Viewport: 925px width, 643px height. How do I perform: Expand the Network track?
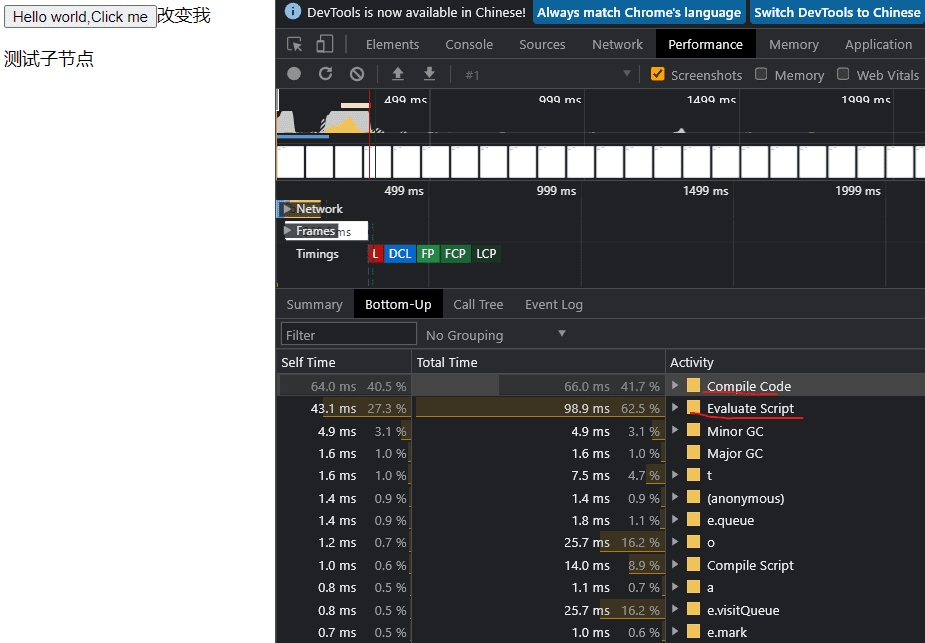click(x=288, y=209)
